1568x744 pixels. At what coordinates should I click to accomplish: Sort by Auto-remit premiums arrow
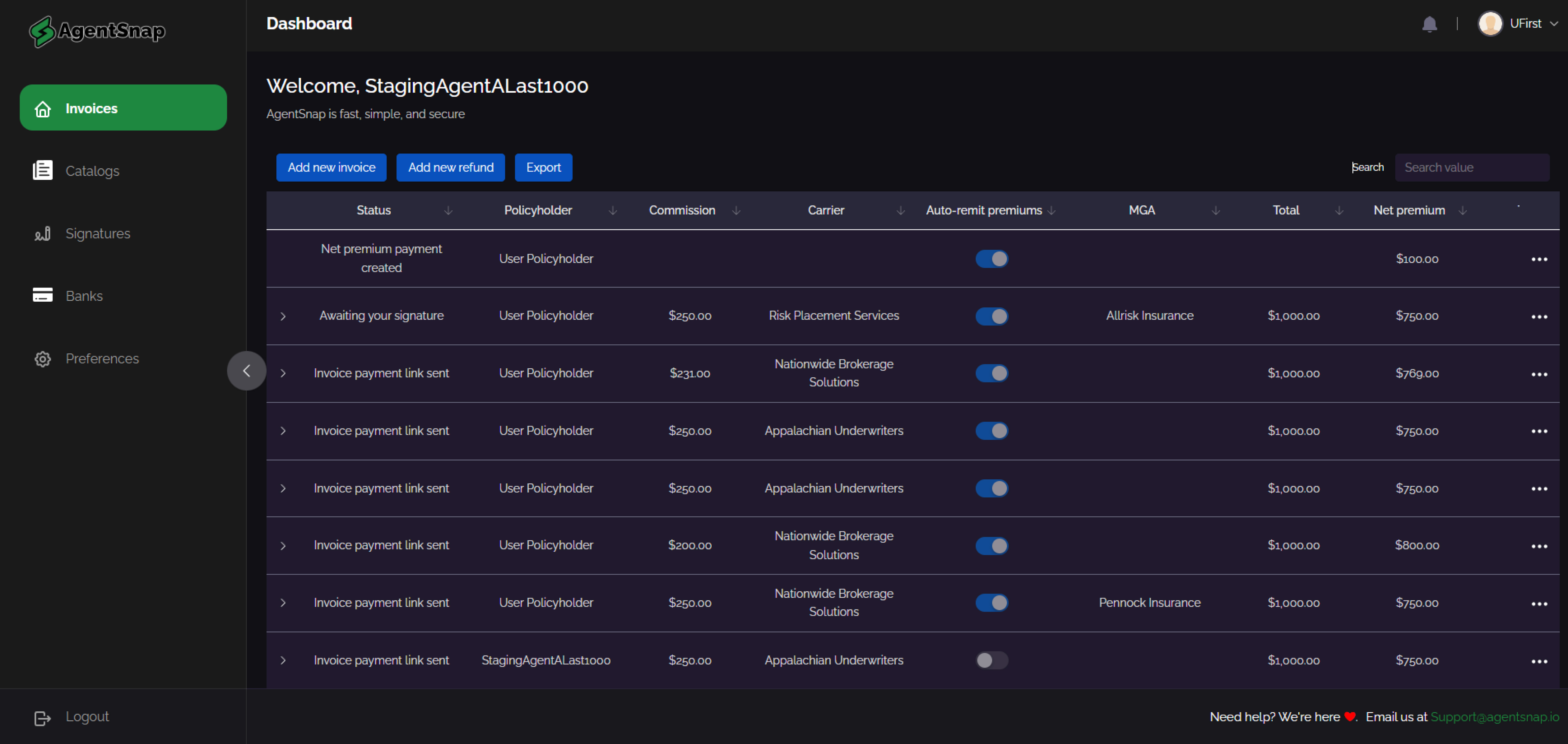[x=1052, y=211]
